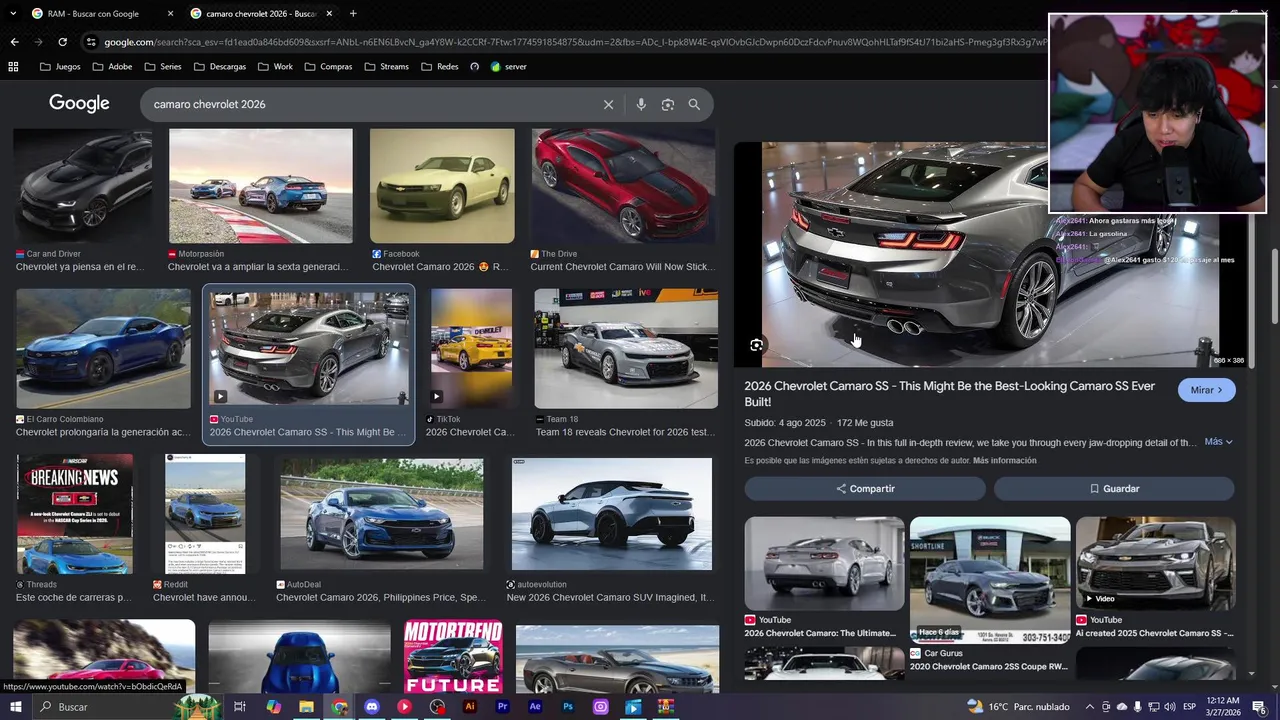Open related 'AI created 2025 Camaro SS' thumbnail
1280x720 pixels.
click(x=1156, y=564)
